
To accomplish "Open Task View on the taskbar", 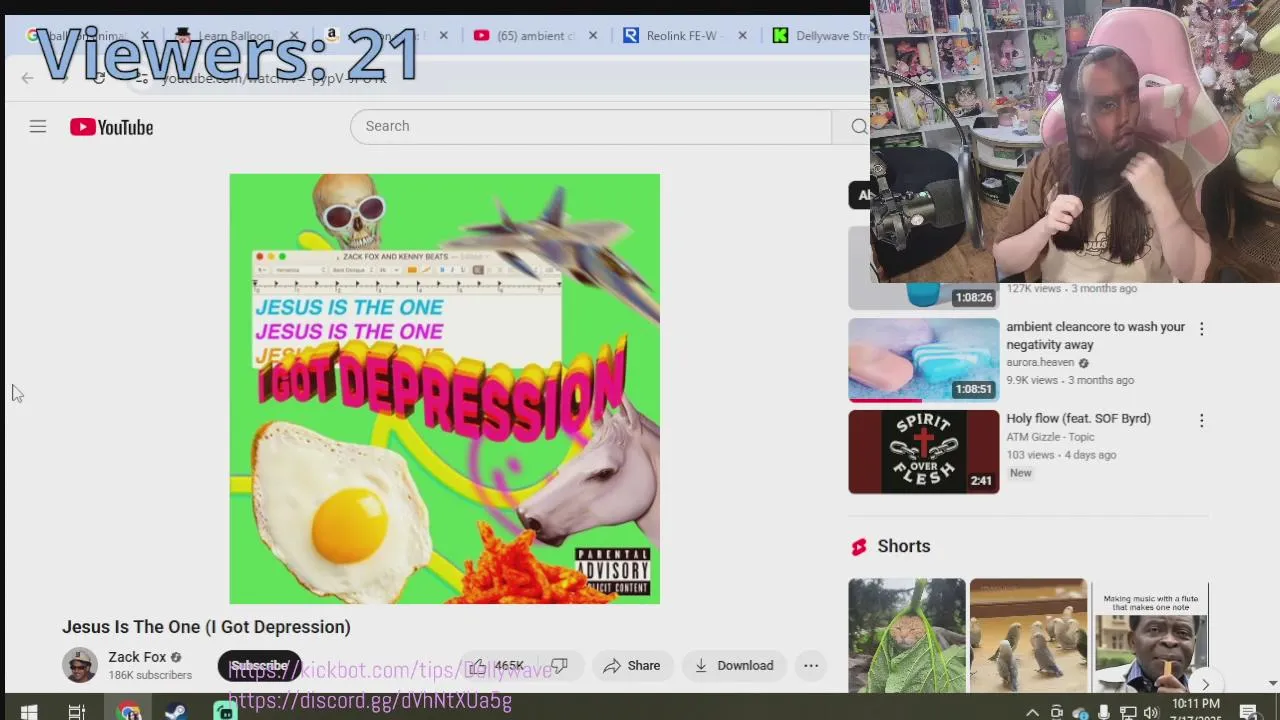I will coord(76,712).
